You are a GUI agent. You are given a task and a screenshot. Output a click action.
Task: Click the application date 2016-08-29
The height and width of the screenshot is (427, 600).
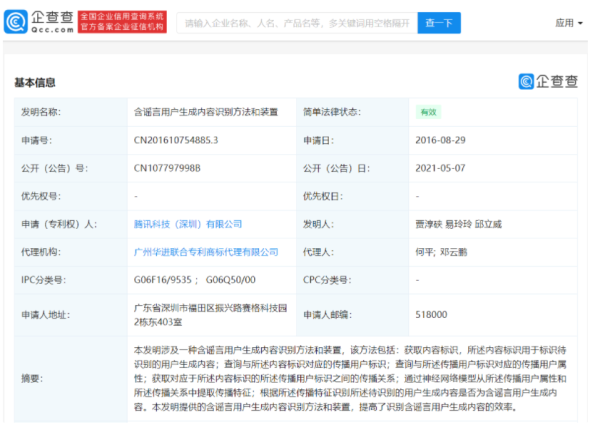pyautogui.click(x=440, y=141)
